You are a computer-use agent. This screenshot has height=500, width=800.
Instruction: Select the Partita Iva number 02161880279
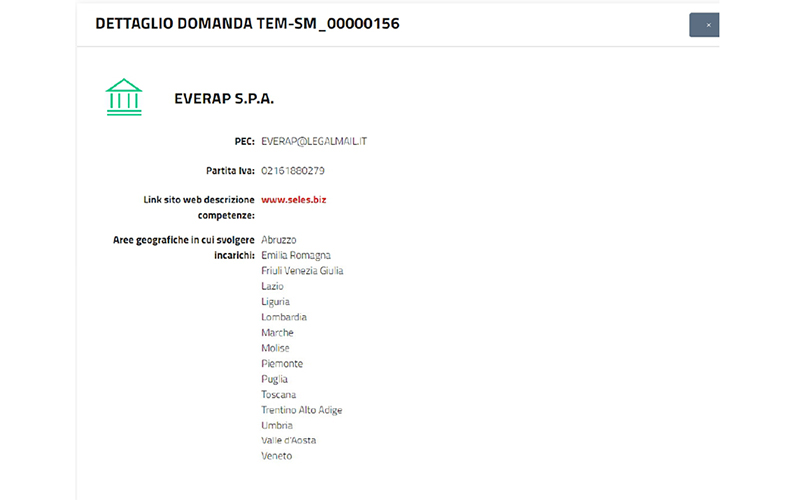tap(293, 170)
